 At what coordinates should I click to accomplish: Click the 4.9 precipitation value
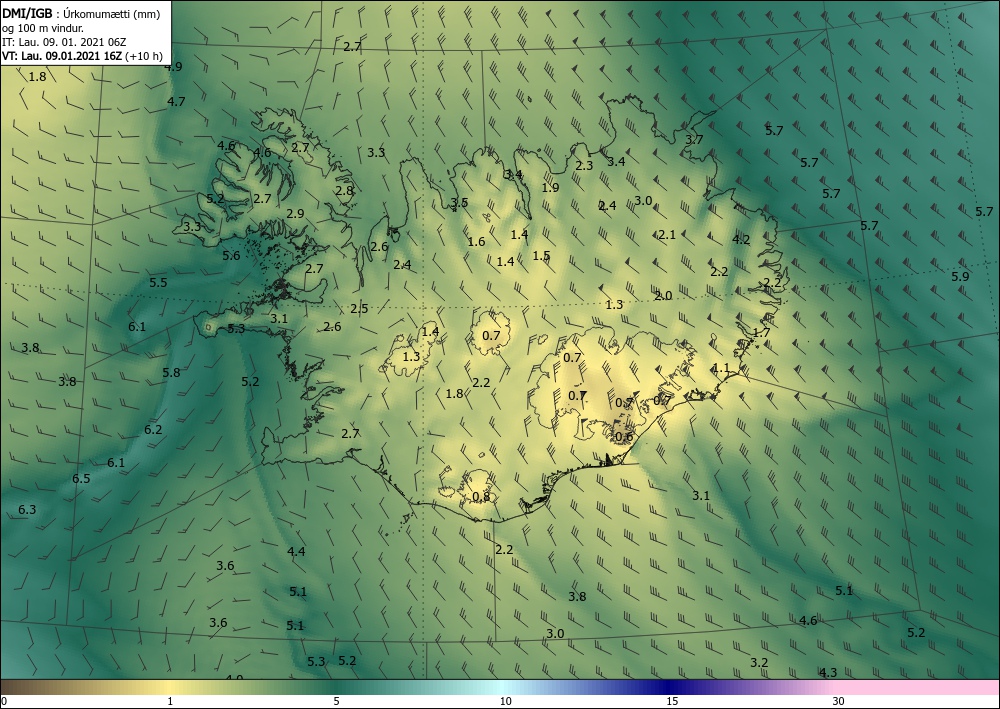(173, 66)
